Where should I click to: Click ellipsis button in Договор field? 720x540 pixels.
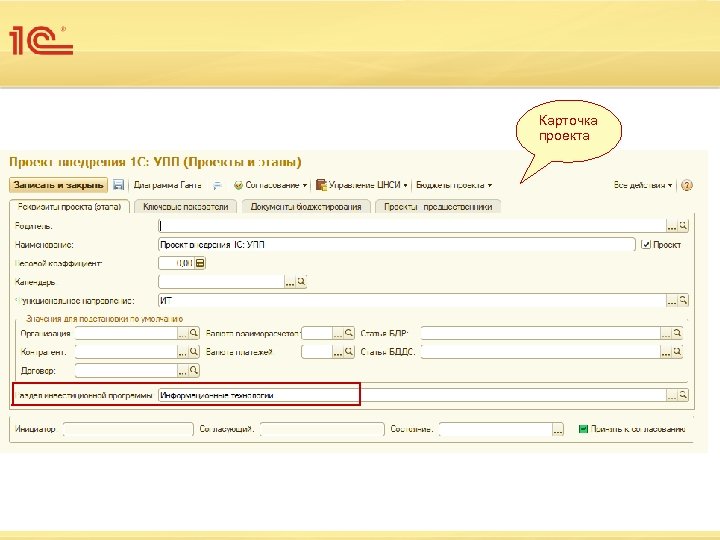[183, 370]
